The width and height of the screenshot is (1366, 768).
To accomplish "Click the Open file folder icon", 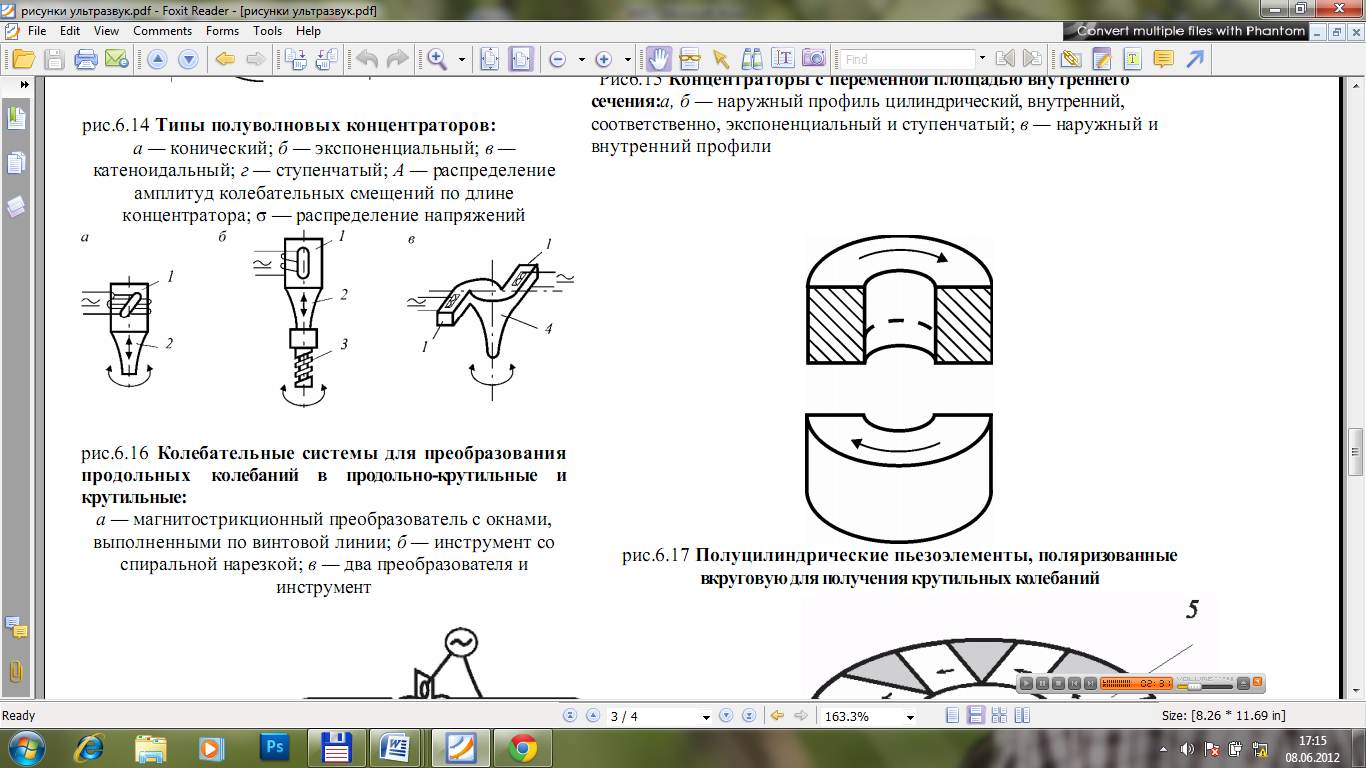I will pyautogui.click(x=24, y=59).
